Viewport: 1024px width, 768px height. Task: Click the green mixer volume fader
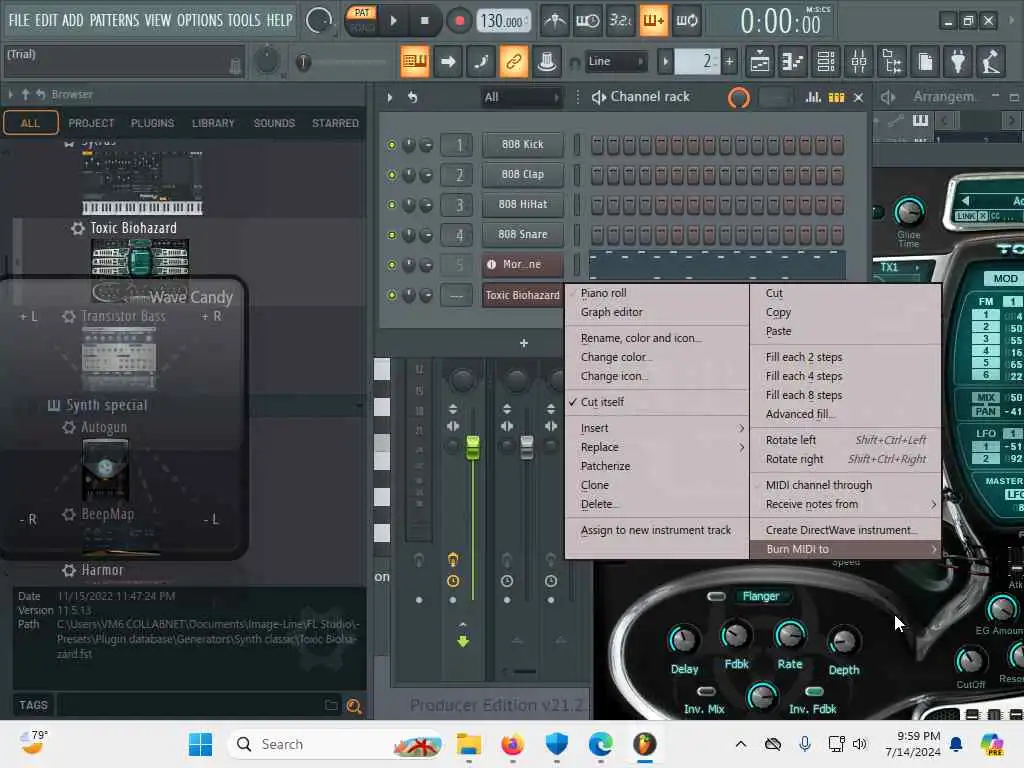click(472, 447)
